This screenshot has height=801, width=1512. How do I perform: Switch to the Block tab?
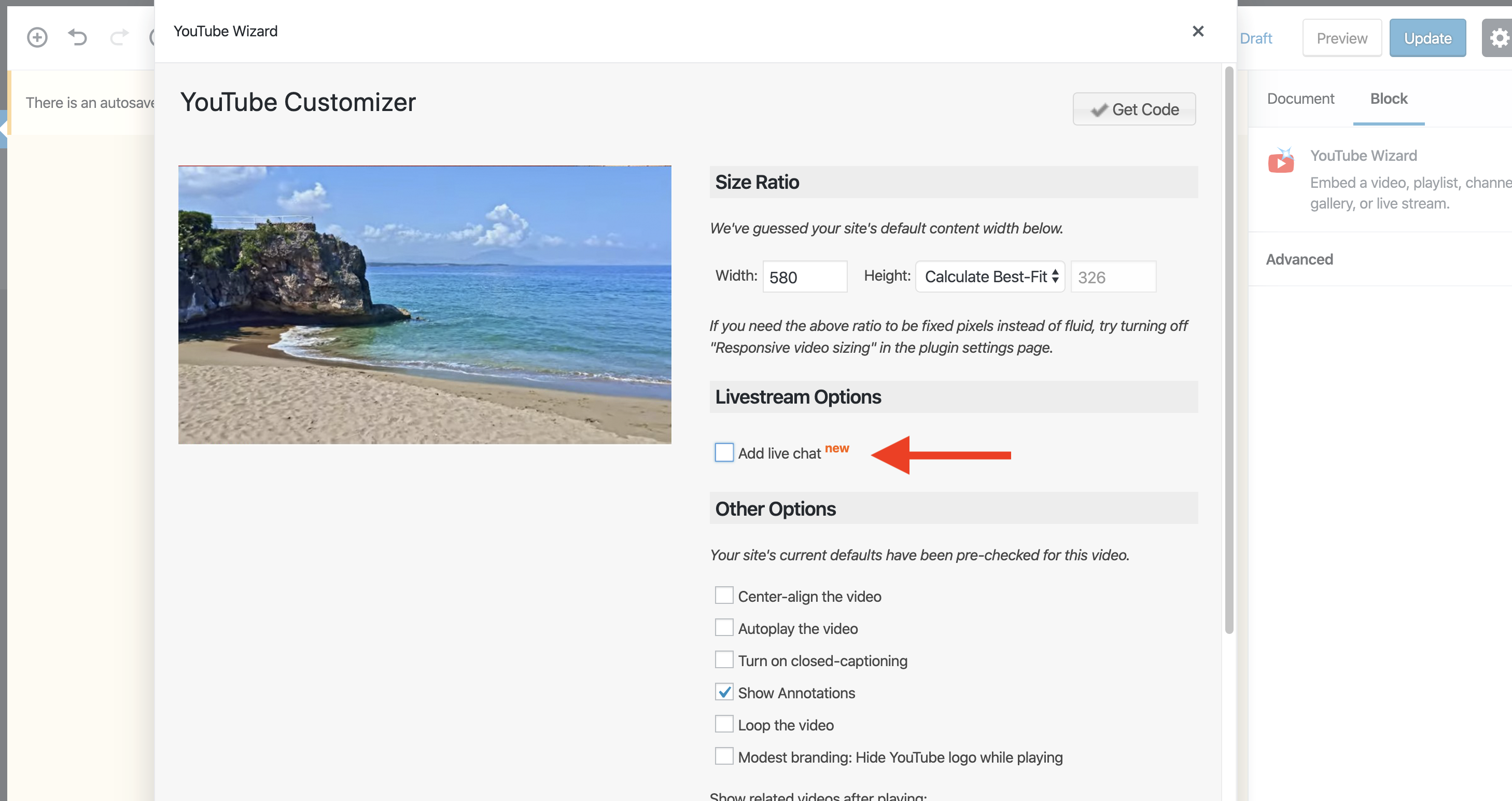(1389, 98)
